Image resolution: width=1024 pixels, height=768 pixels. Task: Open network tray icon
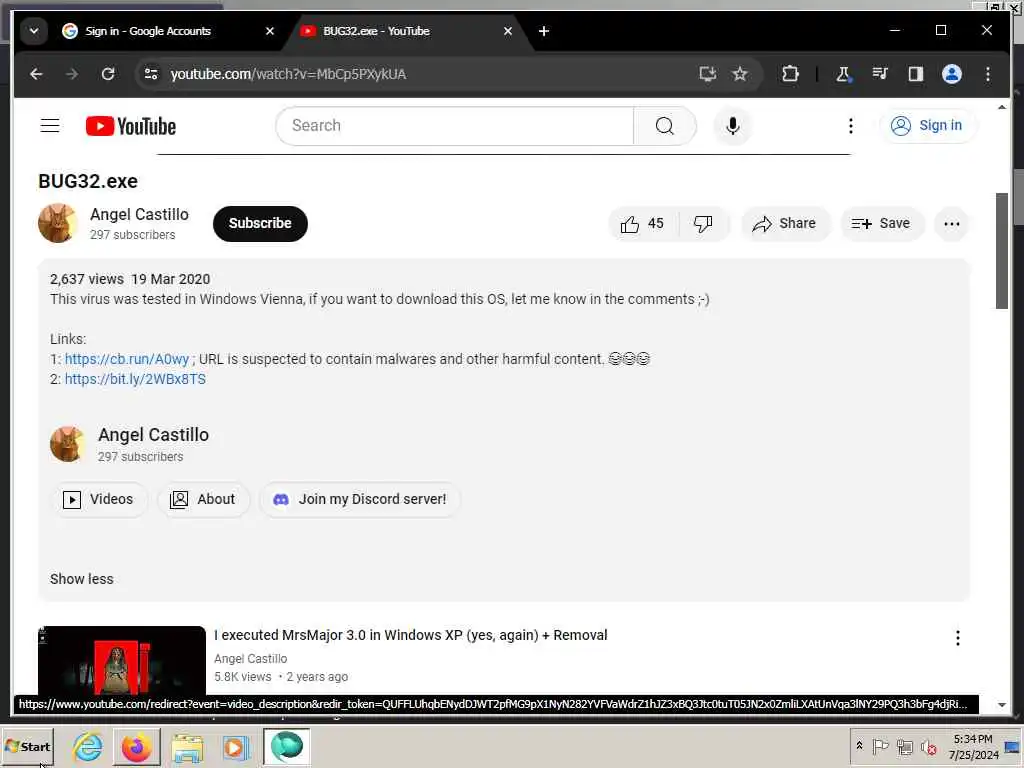904,746
